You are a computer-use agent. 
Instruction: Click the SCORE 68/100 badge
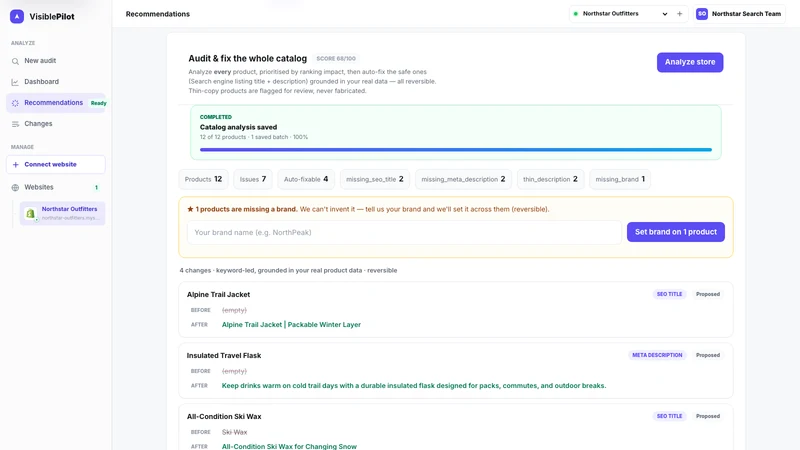[336, 59]
